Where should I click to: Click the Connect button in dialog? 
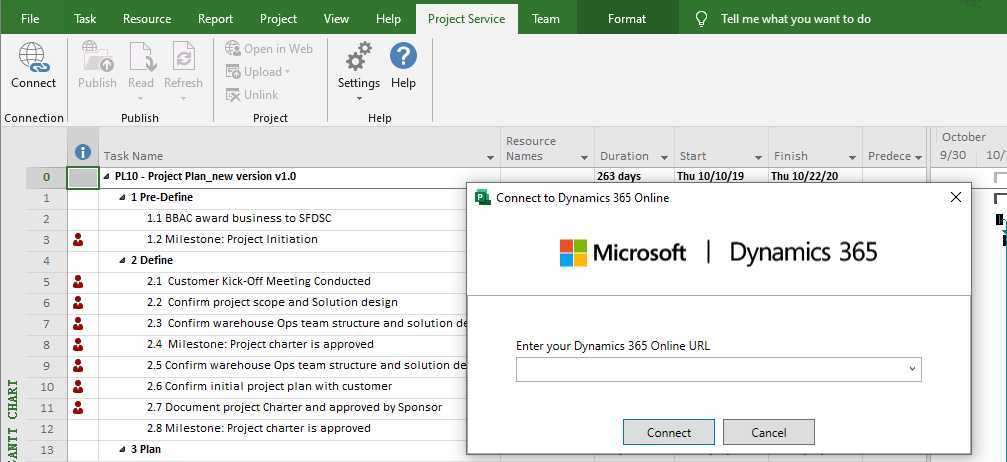pos(669,432)
